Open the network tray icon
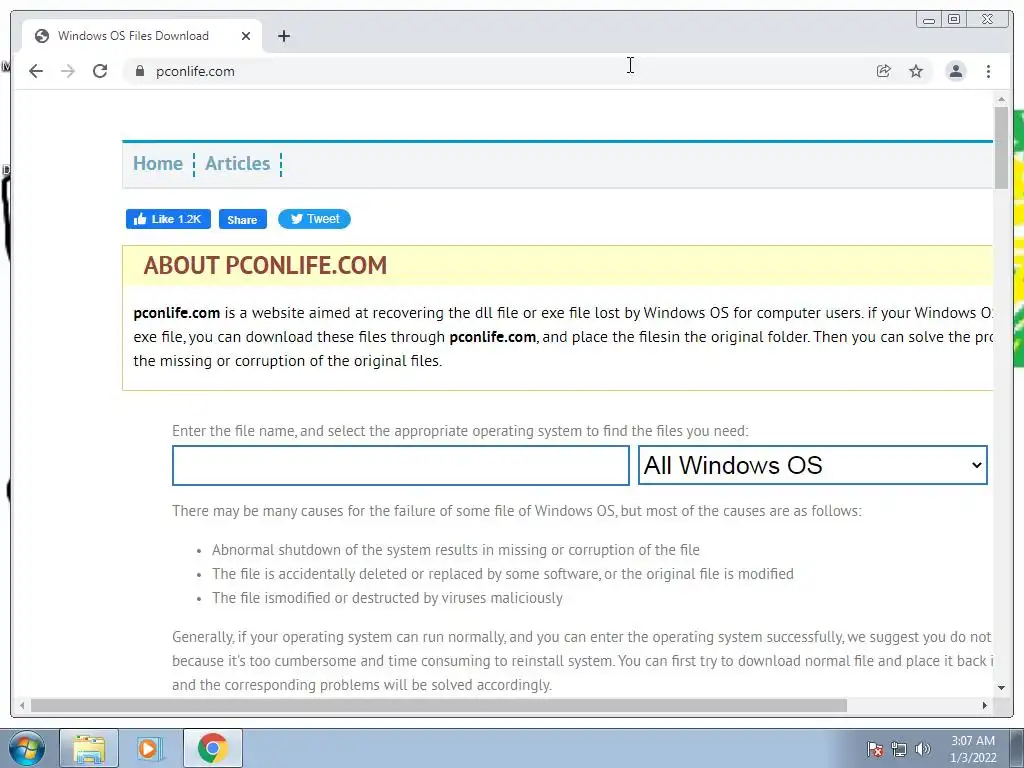 (x=899, y=749)
